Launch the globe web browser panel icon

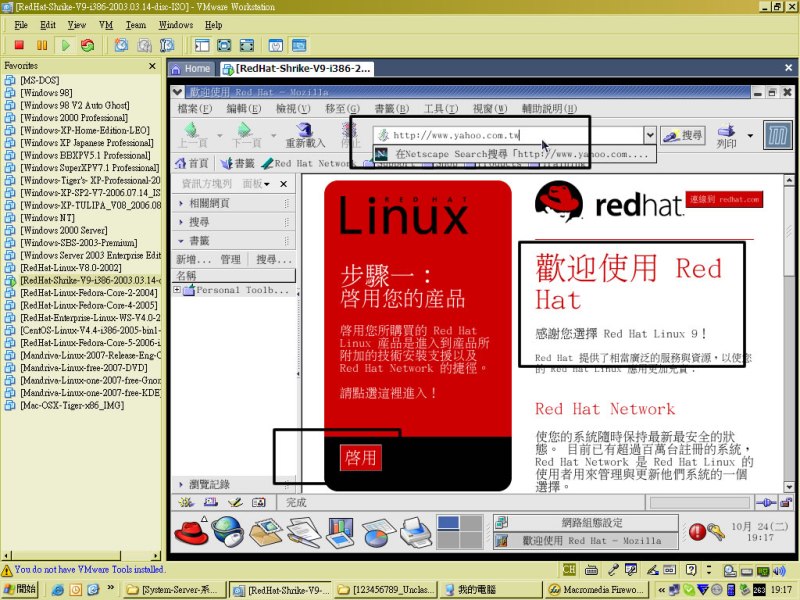[x=227, y=532]
